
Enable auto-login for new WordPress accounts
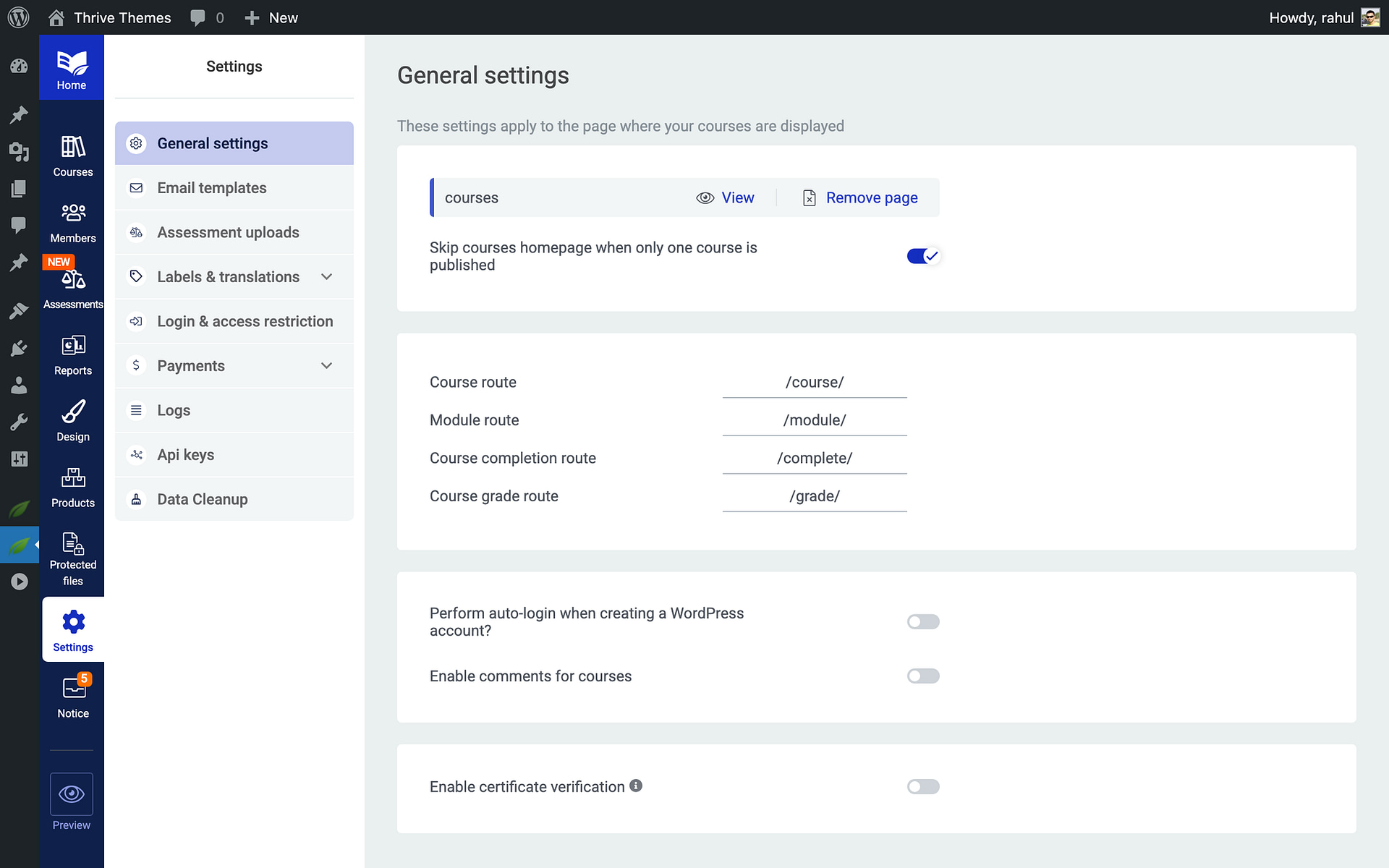923,621
